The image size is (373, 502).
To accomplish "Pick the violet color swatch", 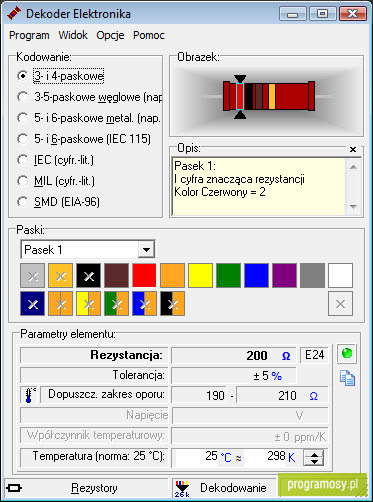I will [x=284, y=276].
